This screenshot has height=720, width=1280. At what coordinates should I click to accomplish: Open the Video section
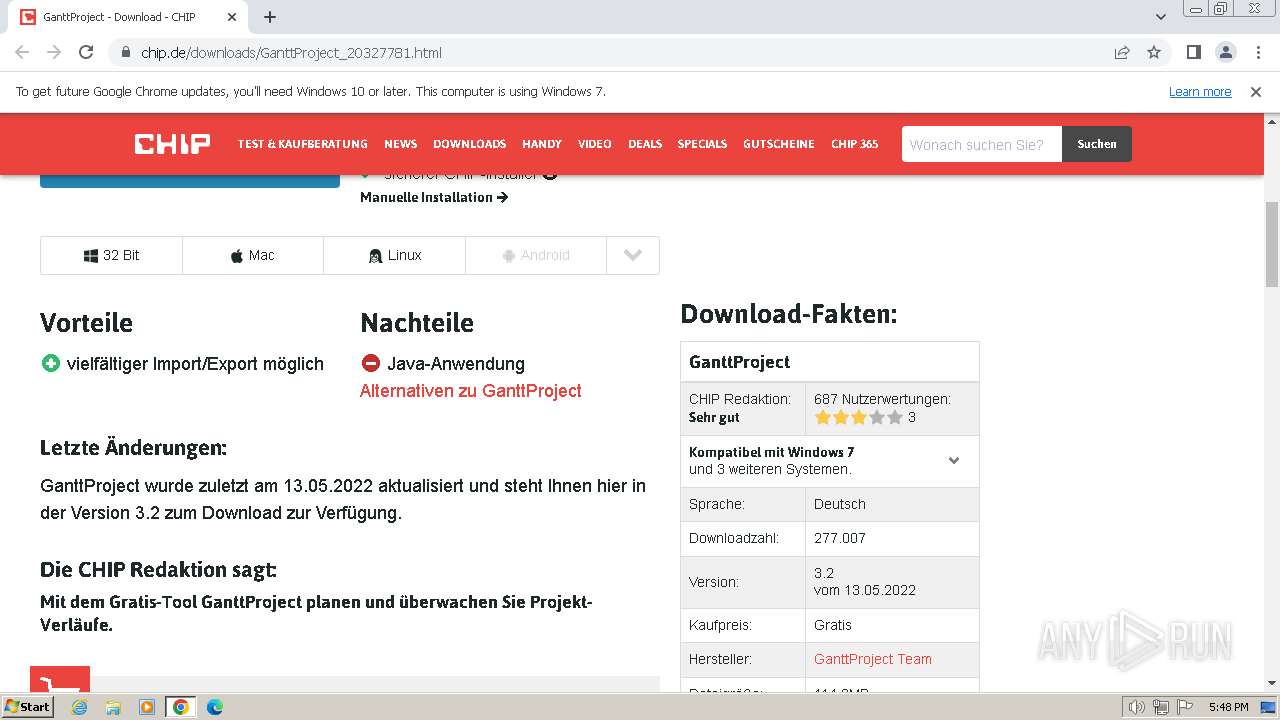594,144
